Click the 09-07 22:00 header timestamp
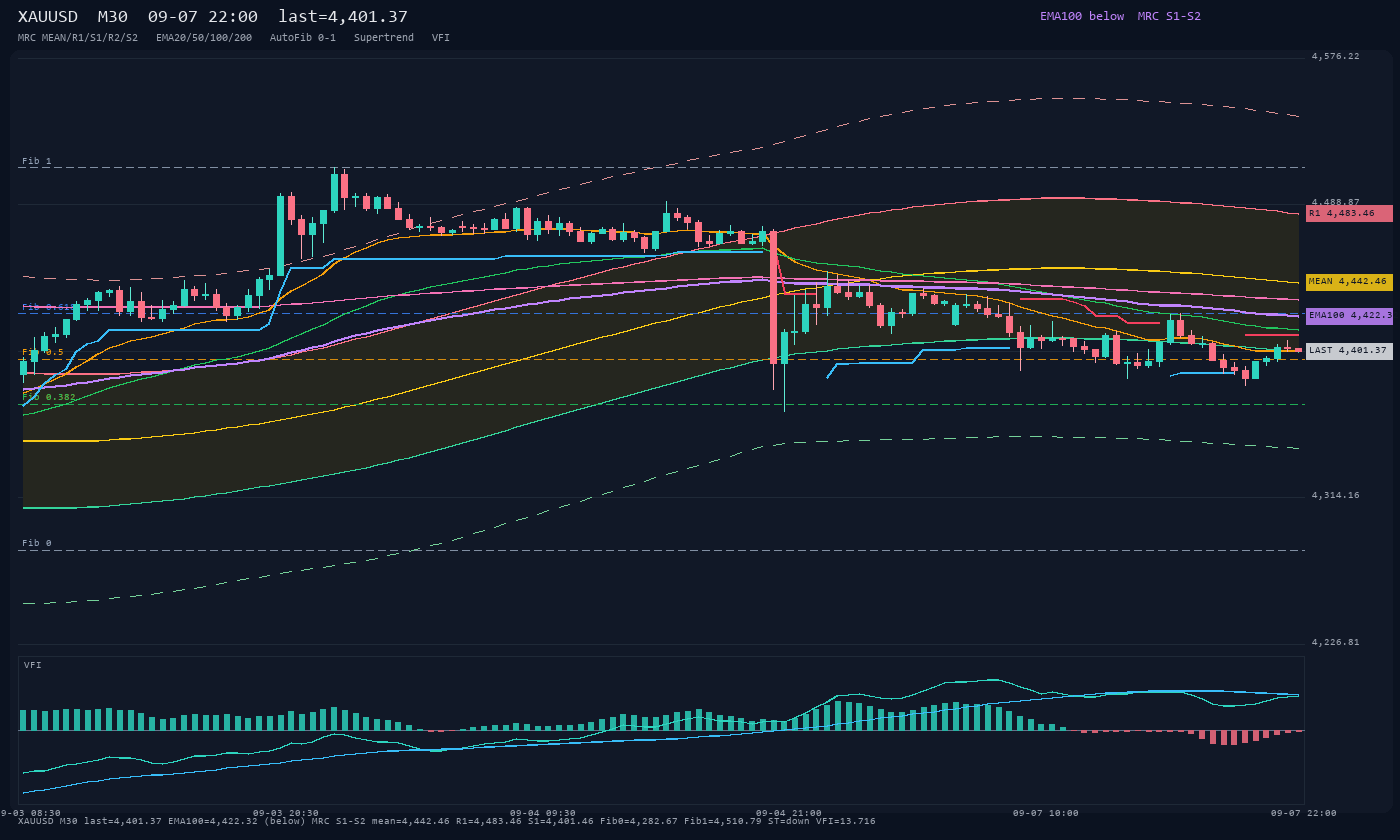Screen dimensions: 1400x840 pos(203,16)
